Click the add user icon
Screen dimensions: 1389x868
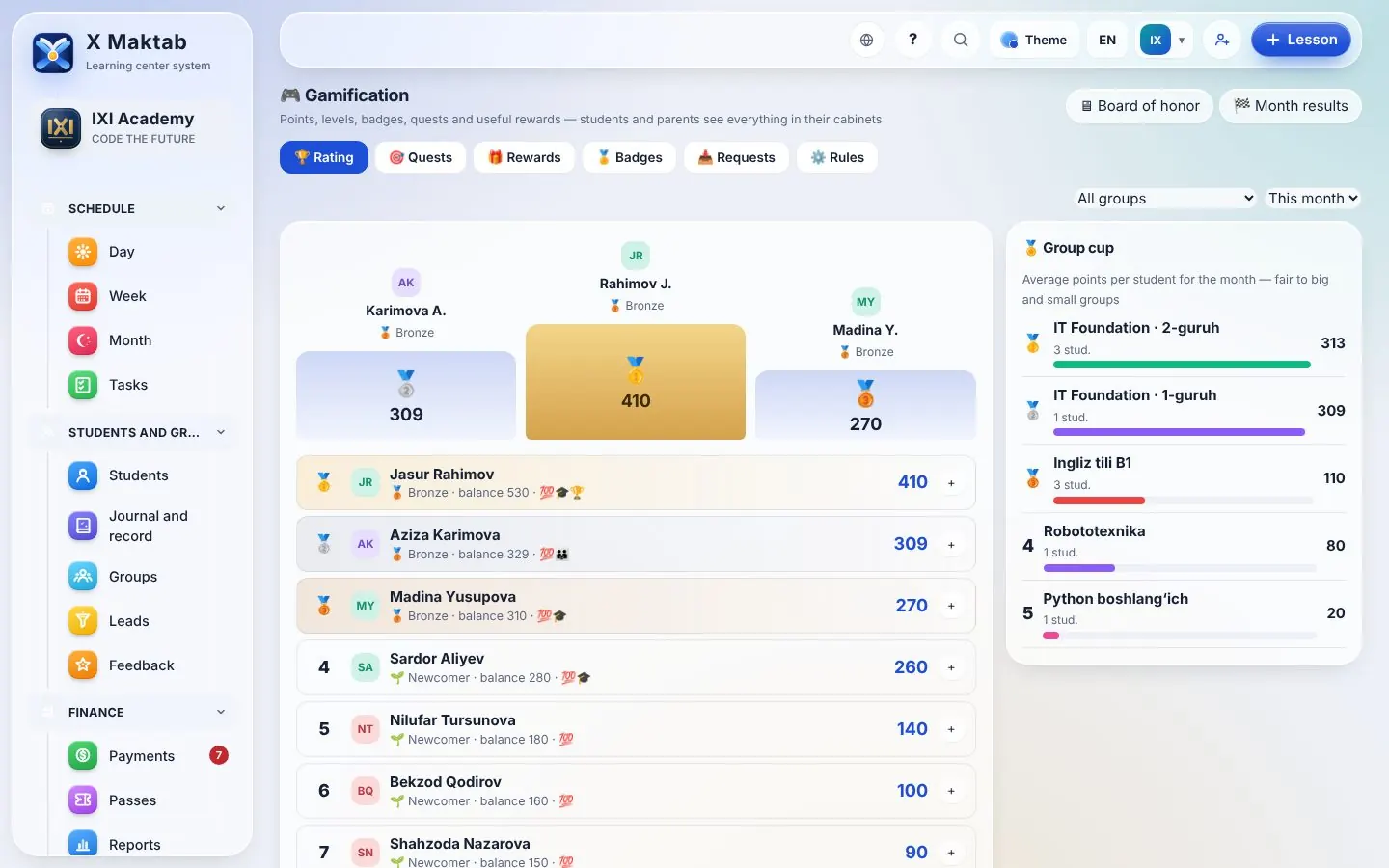1222,40
